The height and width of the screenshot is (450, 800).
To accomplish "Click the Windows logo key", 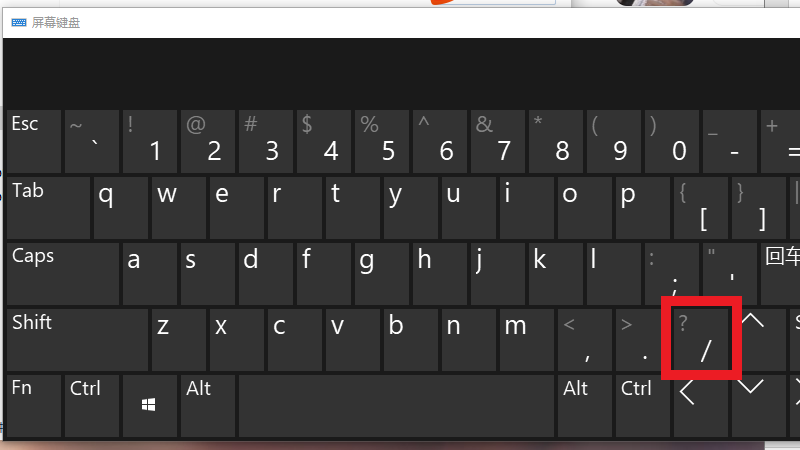I will (x=150, y=406).
